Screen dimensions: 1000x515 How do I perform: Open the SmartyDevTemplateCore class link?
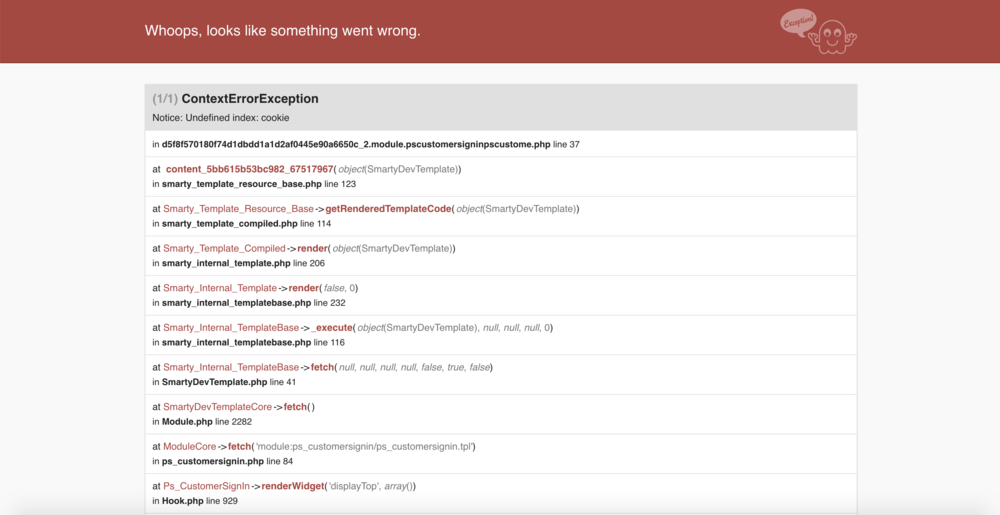pyautogui.click(x=217, y=407)
